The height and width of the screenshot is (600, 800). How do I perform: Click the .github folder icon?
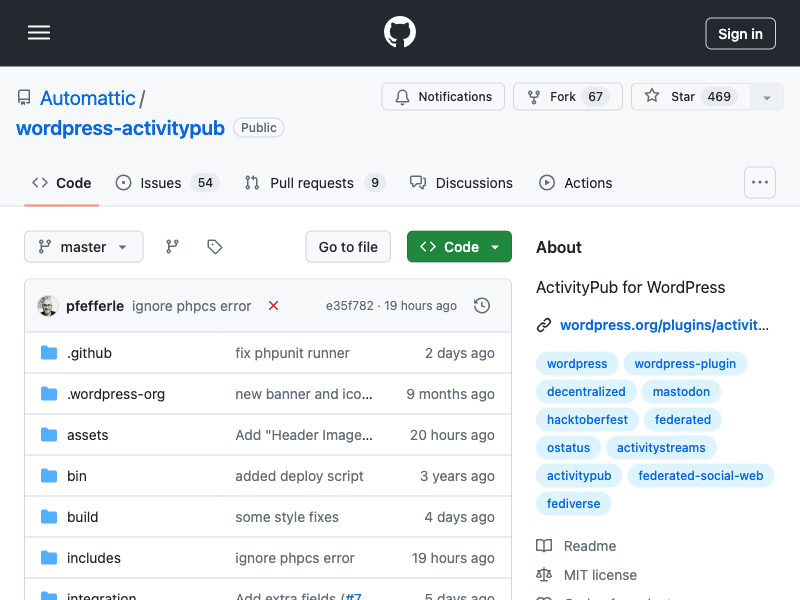(49, 353)
